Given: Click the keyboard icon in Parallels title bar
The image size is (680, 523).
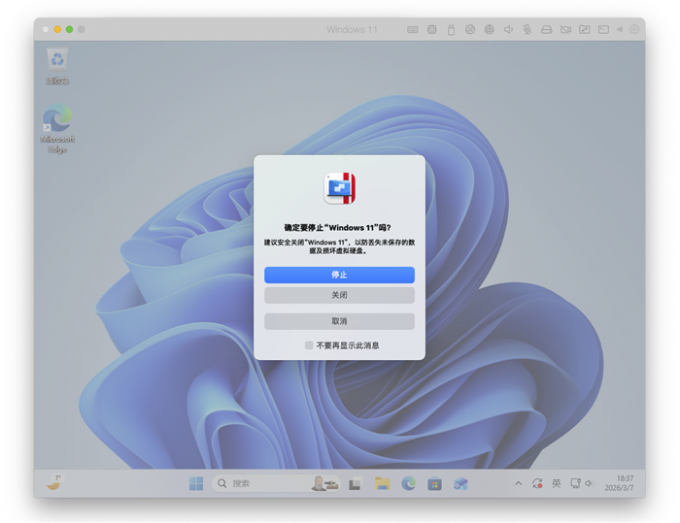Looking at the screenshot, I should 413,30.
